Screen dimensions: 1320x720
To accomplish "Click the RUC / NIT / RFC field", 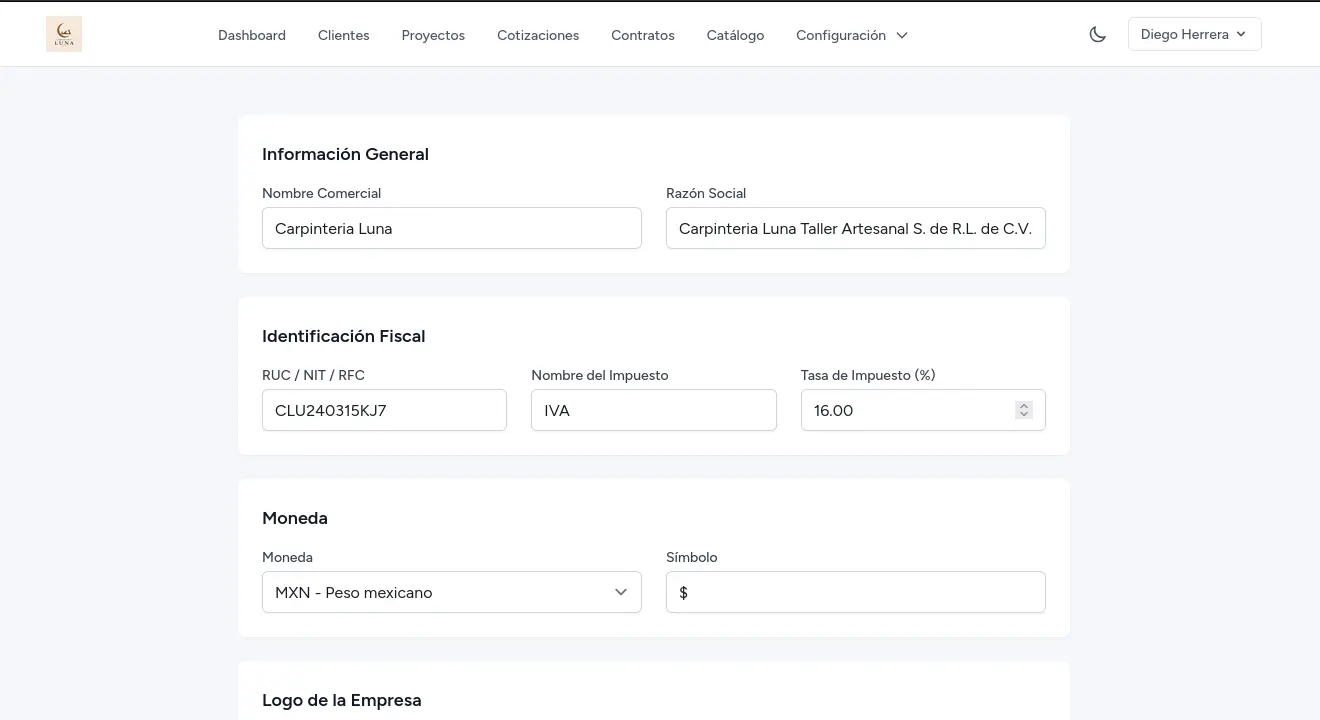I will pyautogui.click(x=384, y=410).
